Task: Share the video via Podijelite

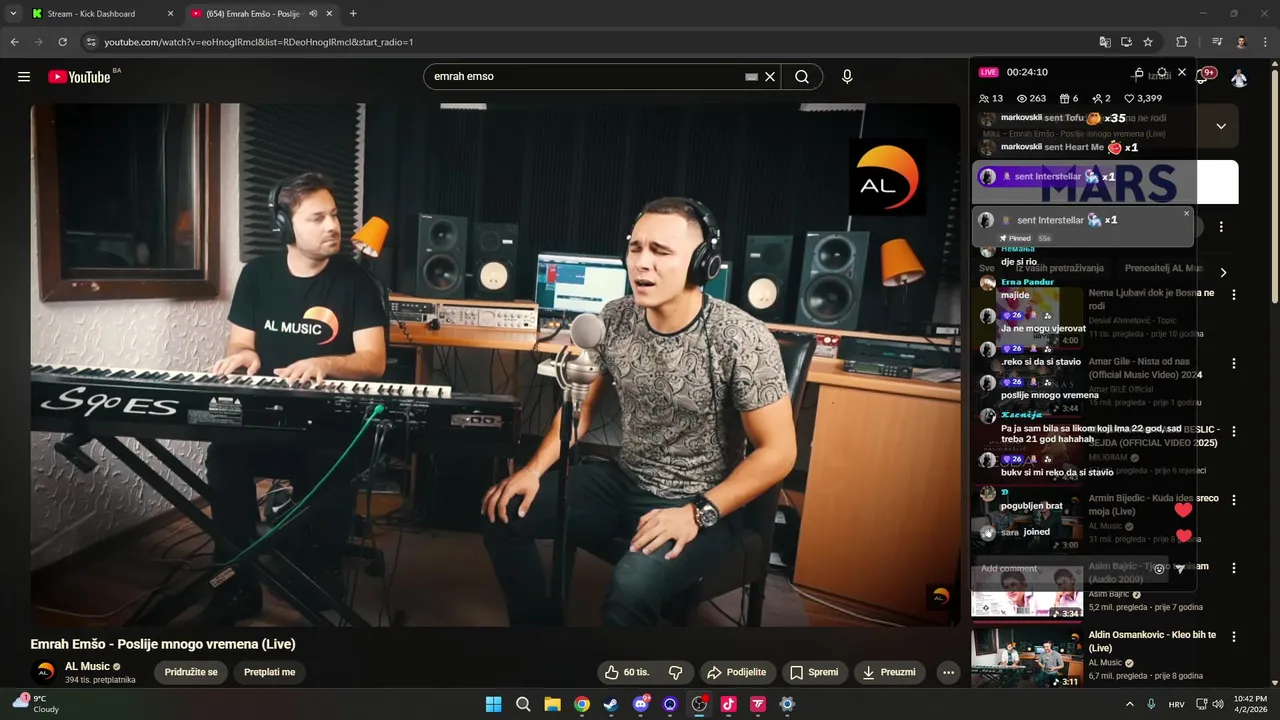Action: tap(737, 672)
